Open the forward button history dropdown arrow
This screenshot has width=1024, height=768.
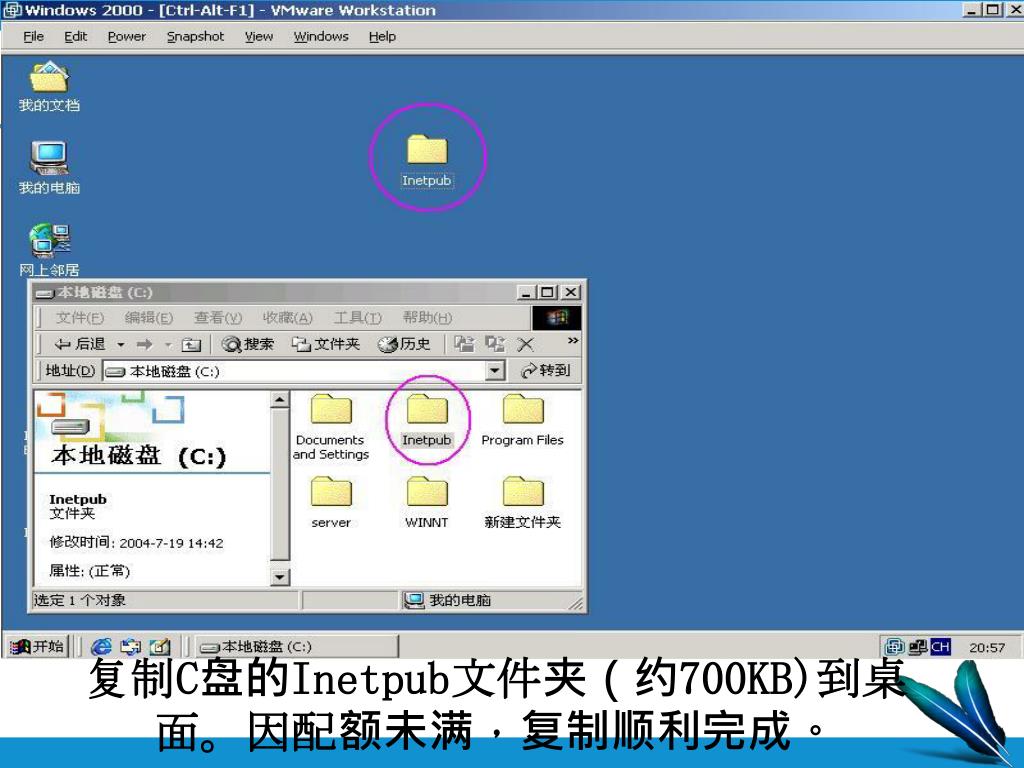coord(168,344)
